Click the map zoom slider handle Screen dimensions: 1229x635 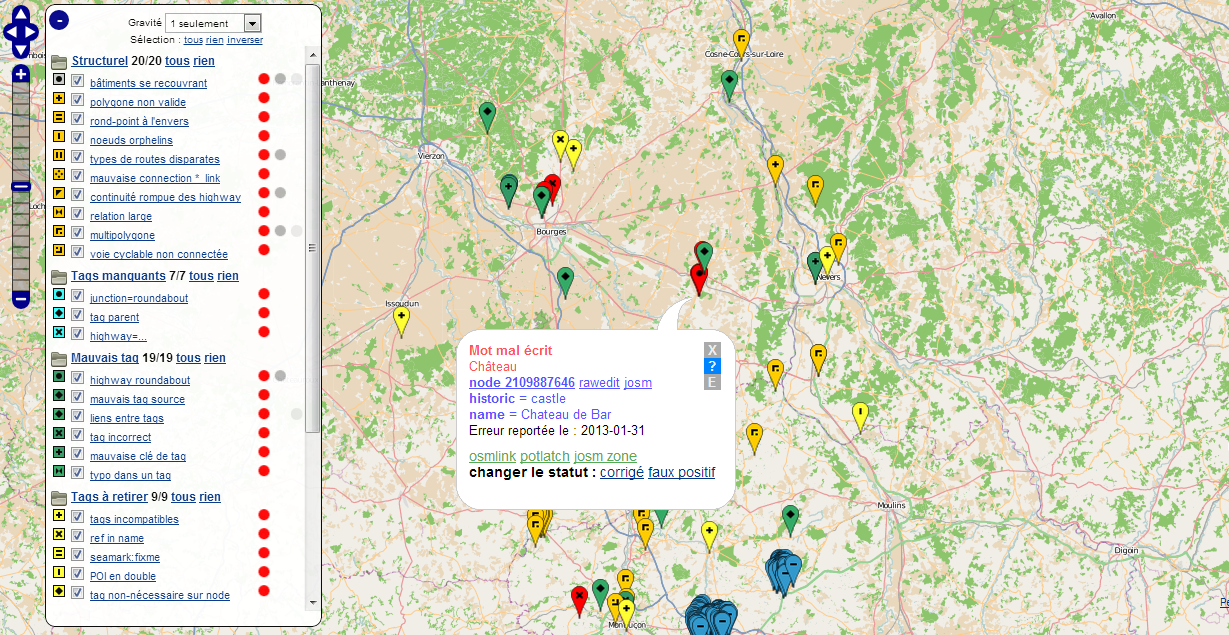click(21, 187)
